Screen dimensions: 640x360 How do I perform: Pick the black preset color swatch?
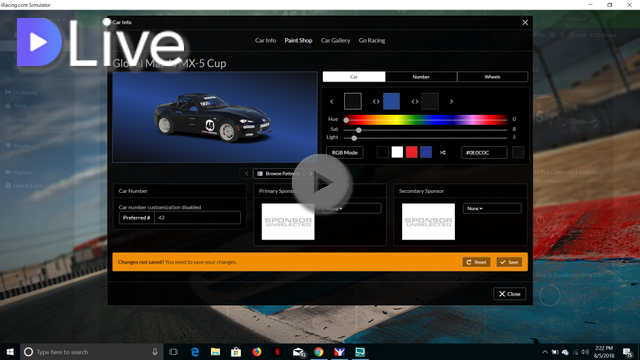(383, 152)
